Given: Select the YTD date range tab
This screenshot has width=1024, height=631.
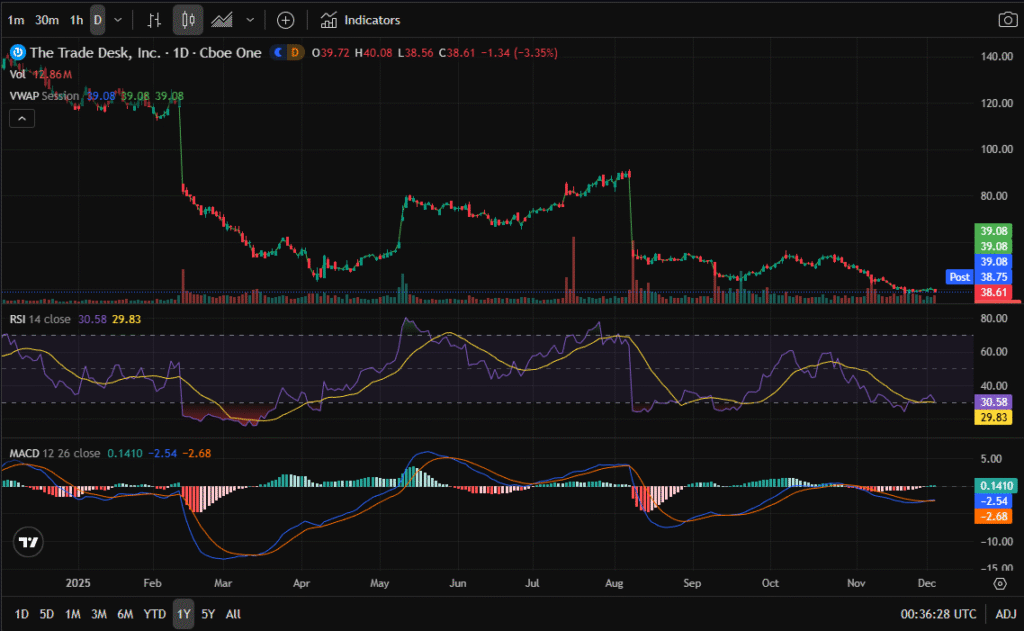Looking at the screenshot, I should pyautogui.click(x=154, y=614).
